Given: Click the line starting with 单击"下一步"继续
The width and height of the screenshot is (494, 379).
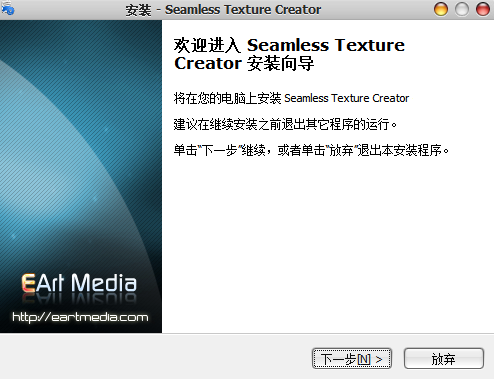Looking at the screenshot, I should click(x=311, y=150).
